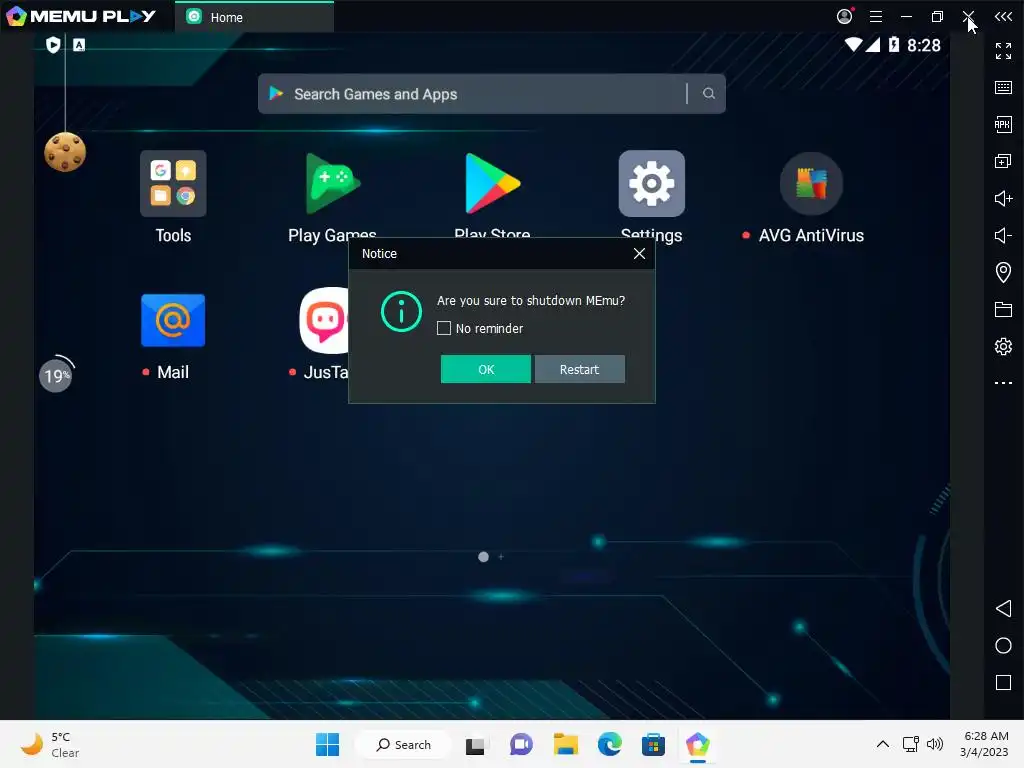1024x768 pixels.
Task: Open MEmu hamburger menu
Action: [876, 17]
